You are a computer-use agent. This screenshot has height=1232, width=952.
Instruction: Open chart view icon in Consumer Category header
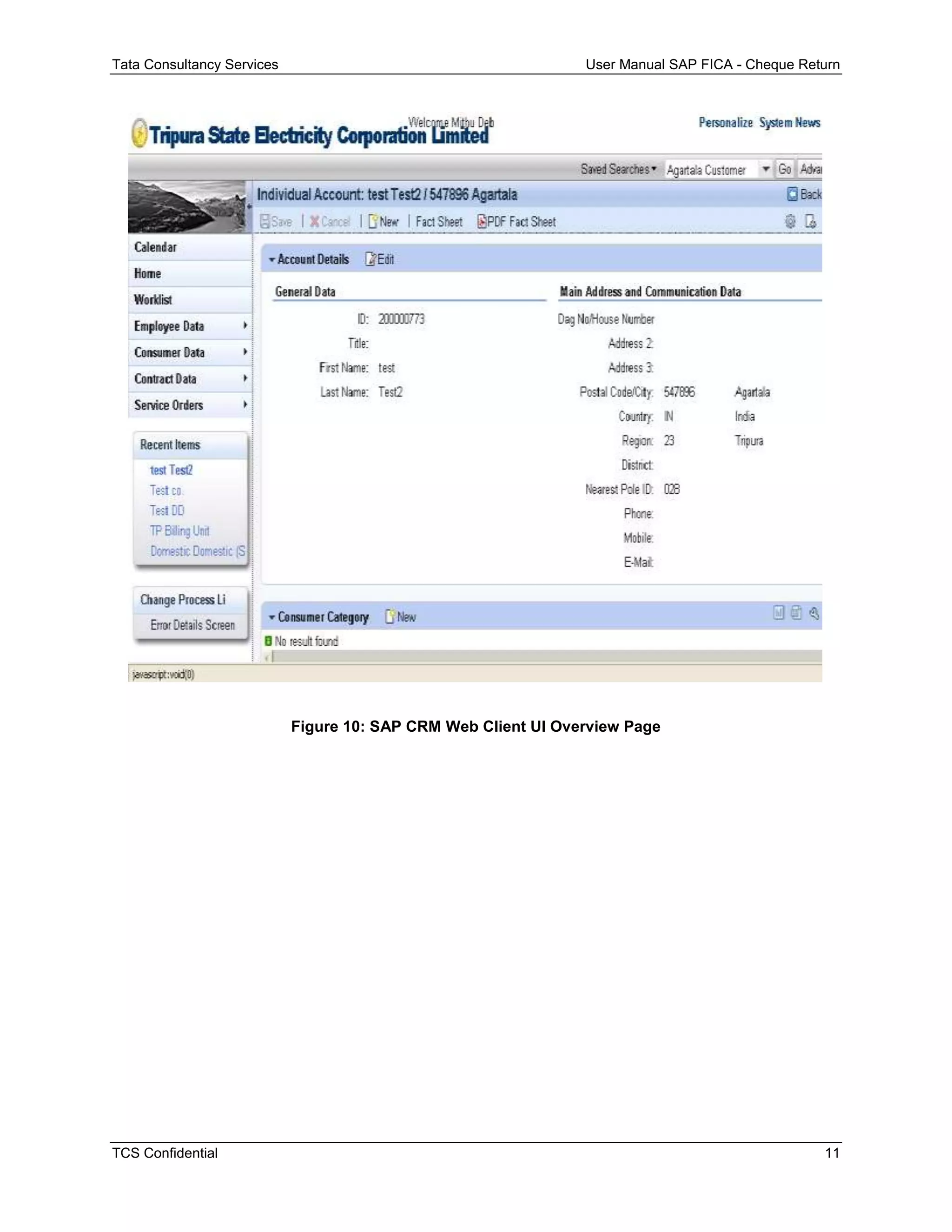(x=778, y=613)
